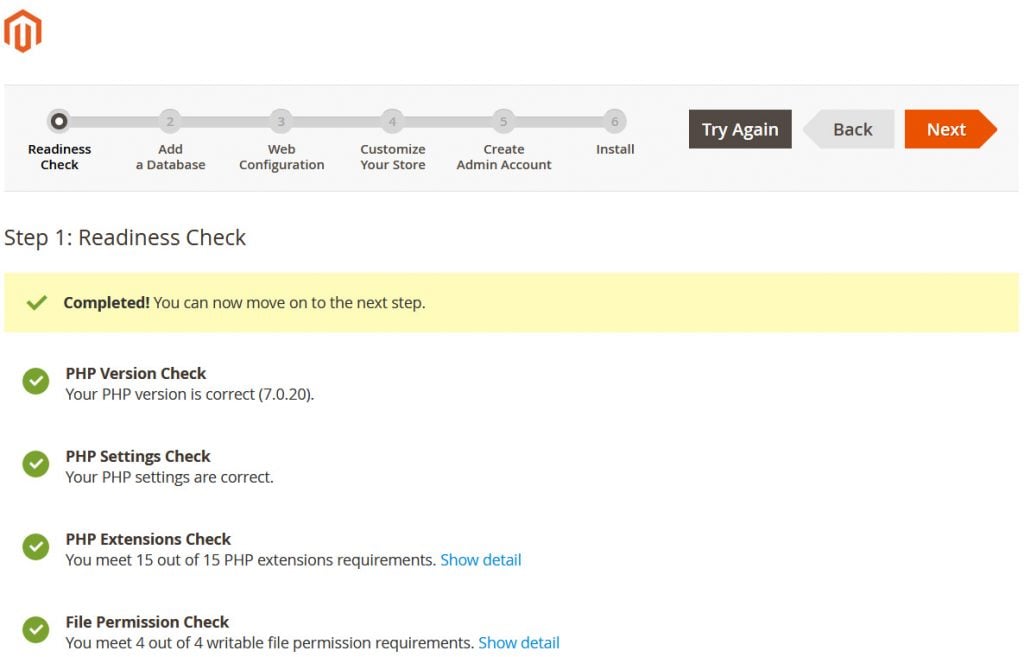Viewport: 1024px width, 657px height.
Task: Click the PHP Settings Check green checkmark
Action: 36,464
